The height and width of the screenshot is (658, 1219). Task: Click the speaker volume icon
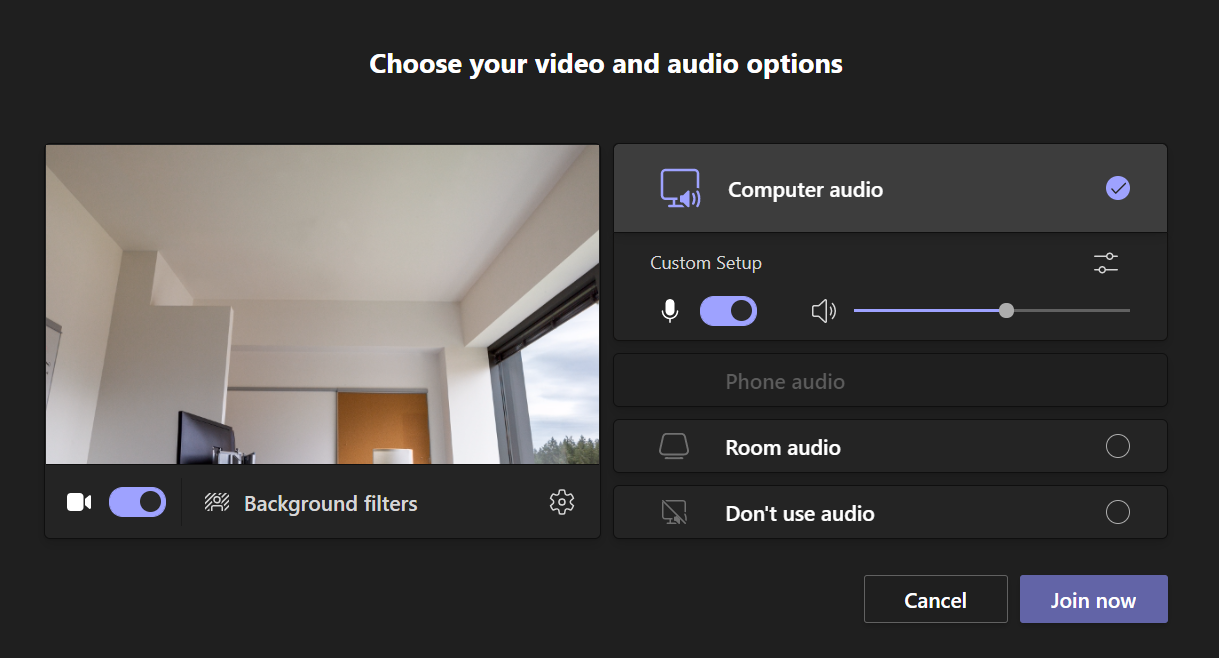(x=823, y=312)
